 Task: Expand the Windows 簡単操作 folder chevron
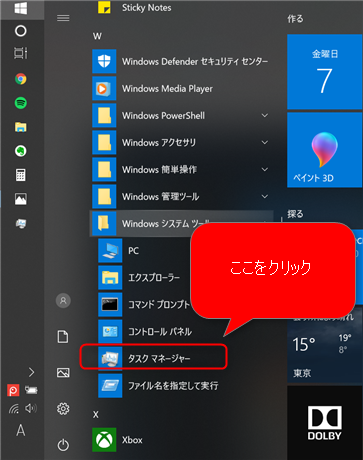click(265, 169)
